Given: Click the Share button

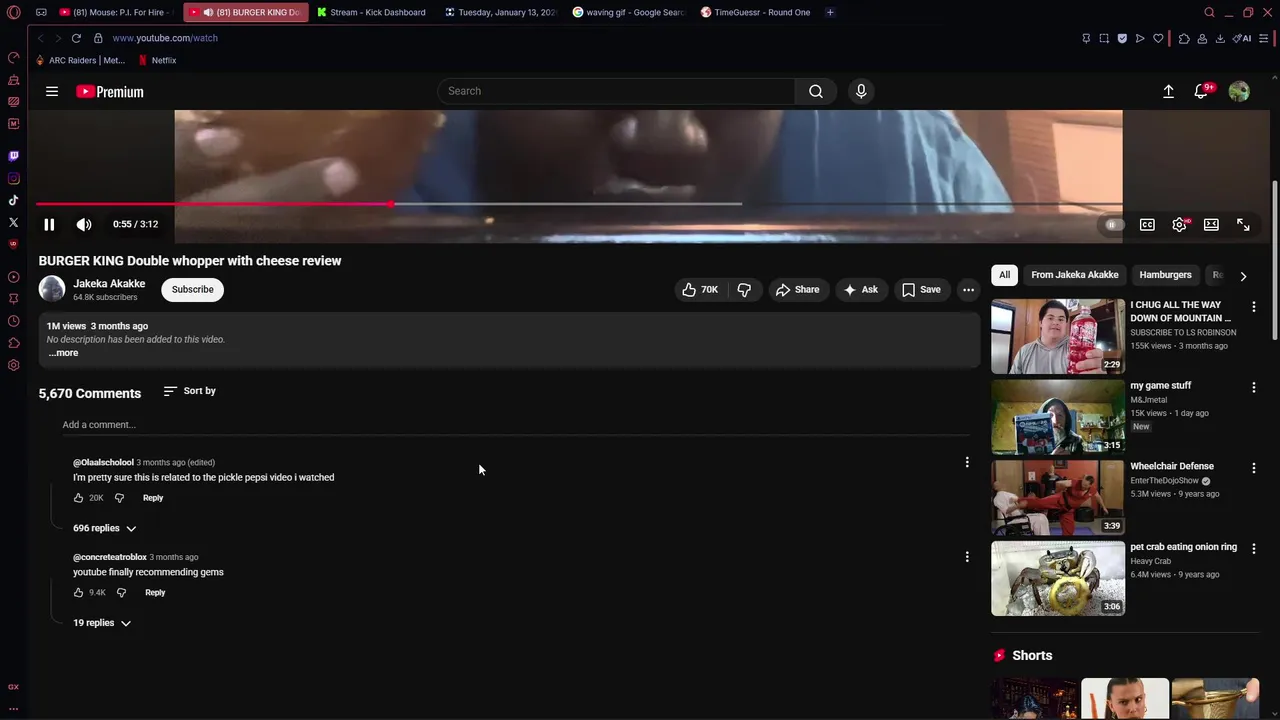Looking at the screenshot, I should pos(797,290).
